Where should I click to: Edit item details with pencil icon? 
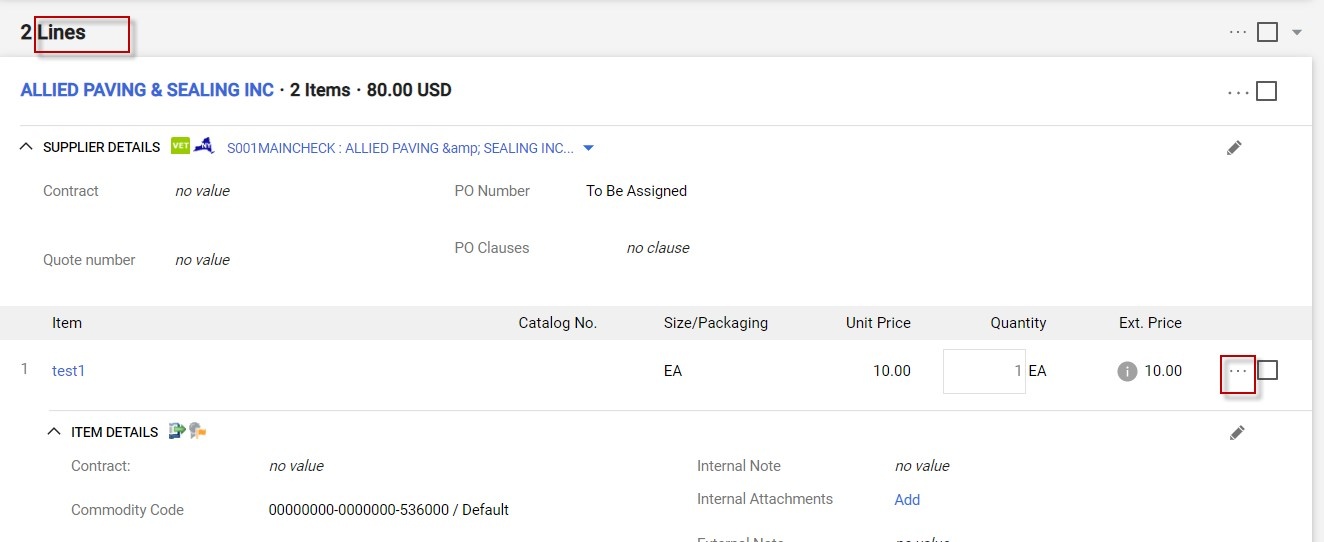pyautogui.click(x=1237, y=433)
